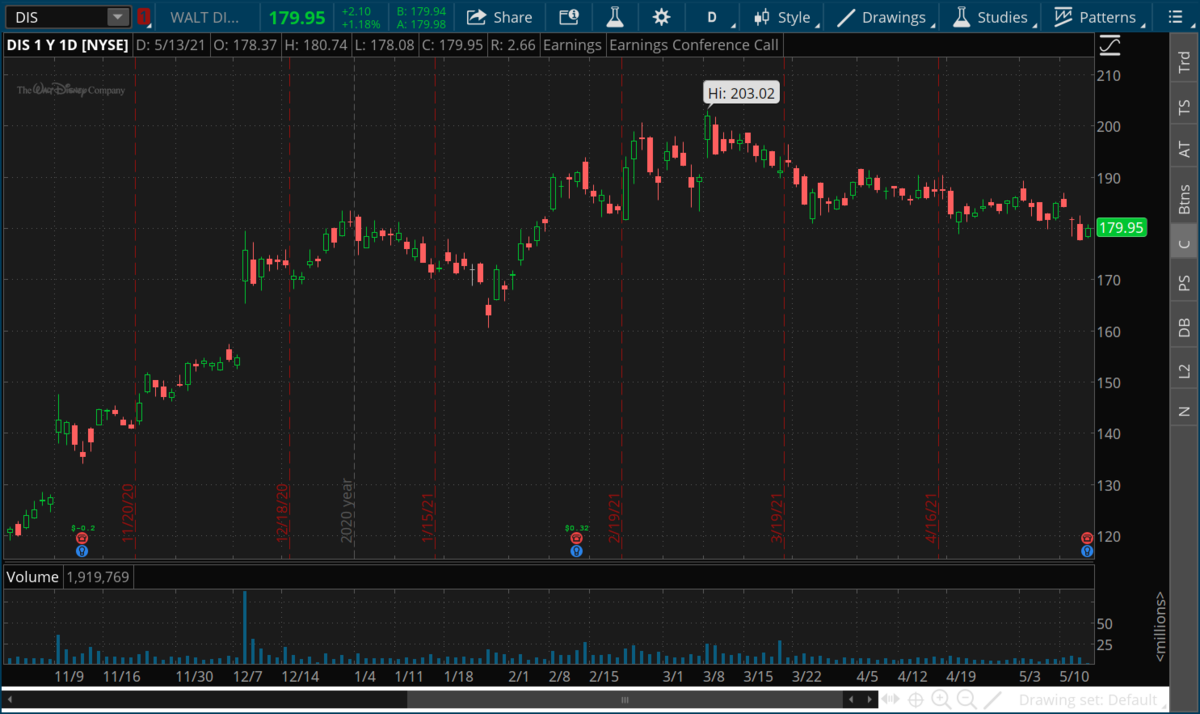Image resolution: width=1200 pixels, height=714 pixels.
Task: Open the Trd side tab
Action: 1184,63
